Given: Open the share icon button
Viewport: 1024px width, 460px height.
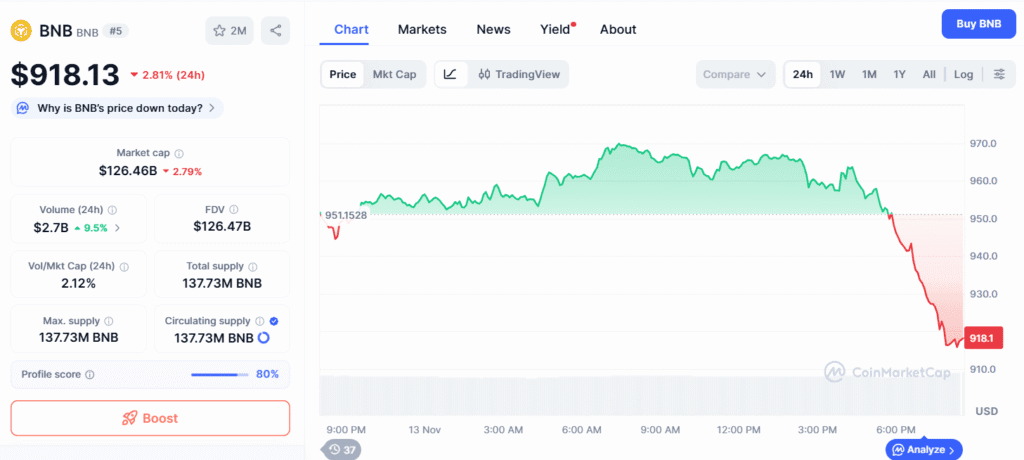Looking at the screenshot, I should [x=276, y=31].
